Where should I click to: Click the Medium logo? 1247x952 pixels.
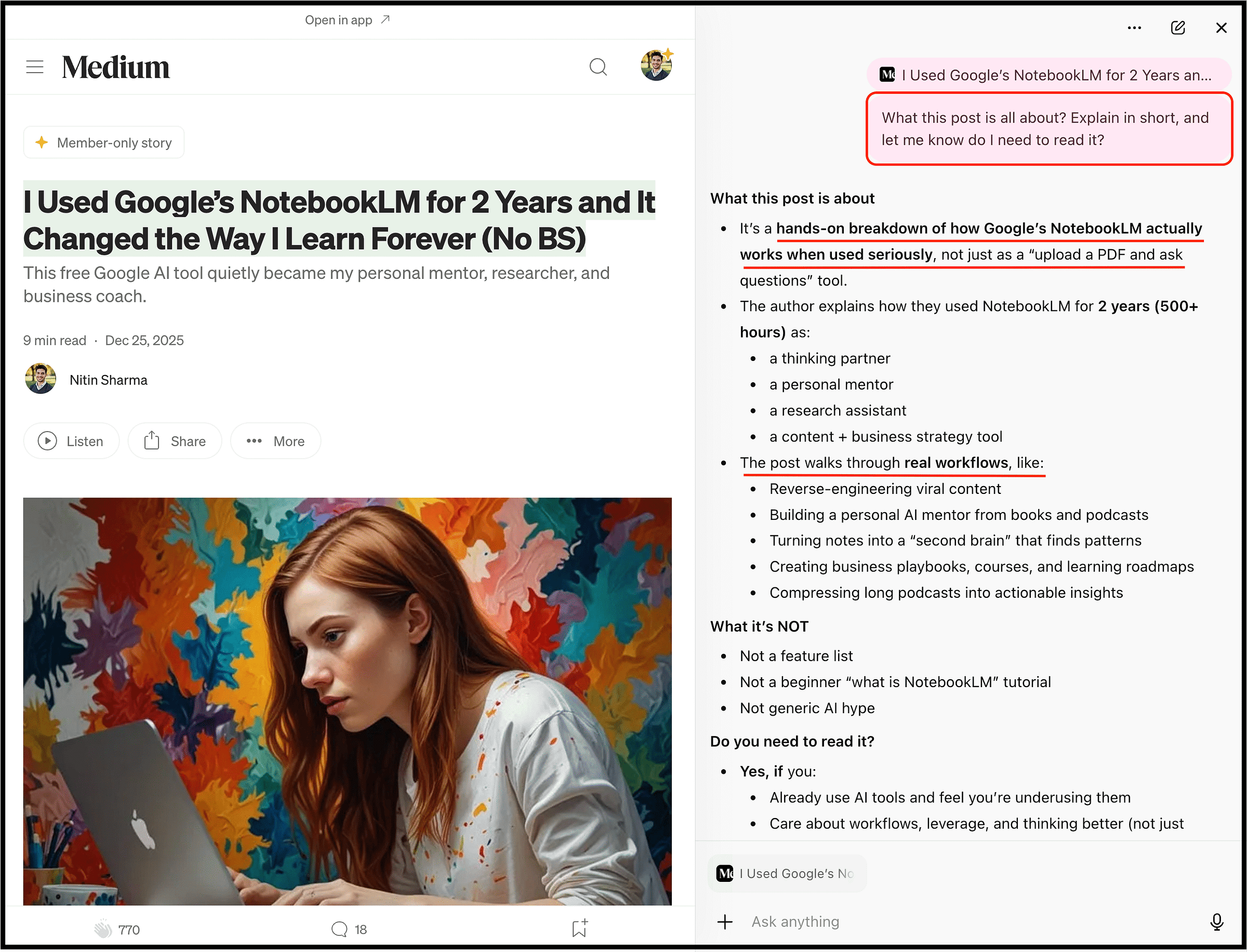coord(116,67)
